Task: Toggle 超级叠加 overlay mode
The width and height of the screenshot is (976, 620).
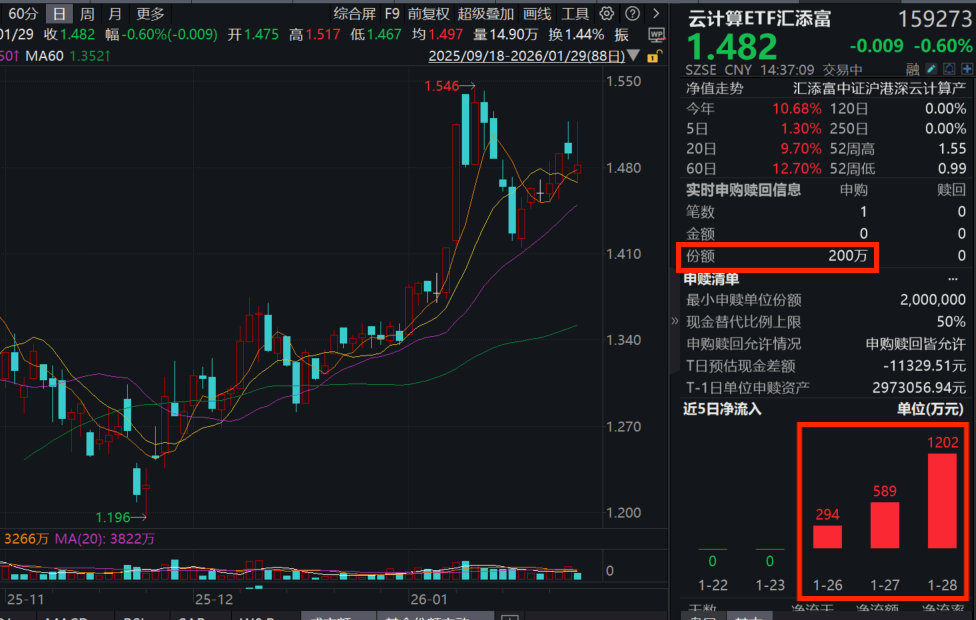Action: 486,13
